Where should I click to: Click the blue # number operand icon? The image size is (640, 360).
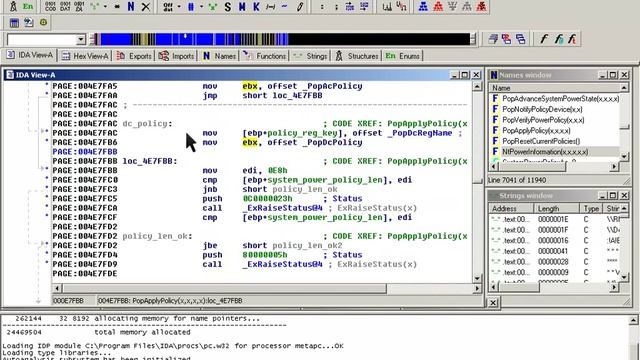click(191, 6)
